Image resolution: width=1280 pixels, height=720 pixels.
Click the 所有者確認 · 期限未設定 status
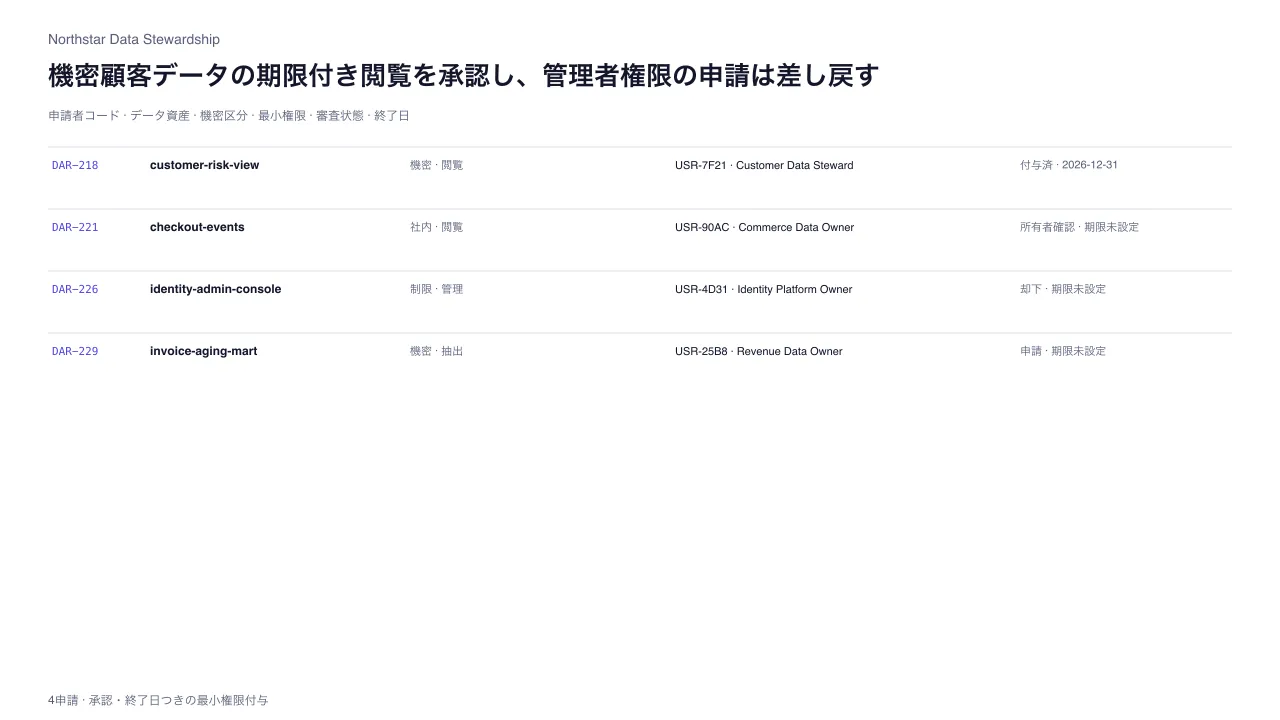(1080, 227)
